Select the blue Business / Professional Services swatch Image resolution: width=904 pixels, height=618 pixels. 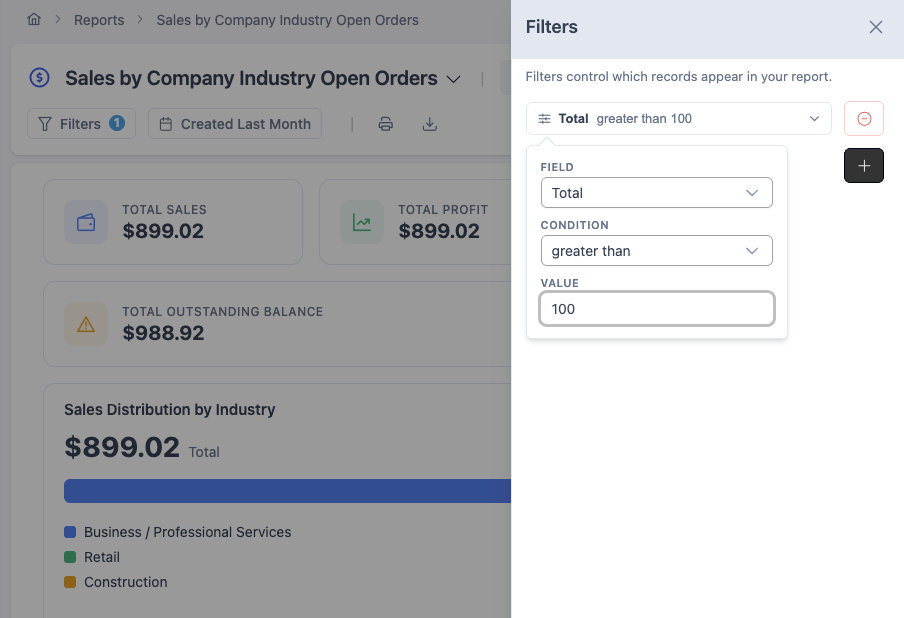pos(70,532)
